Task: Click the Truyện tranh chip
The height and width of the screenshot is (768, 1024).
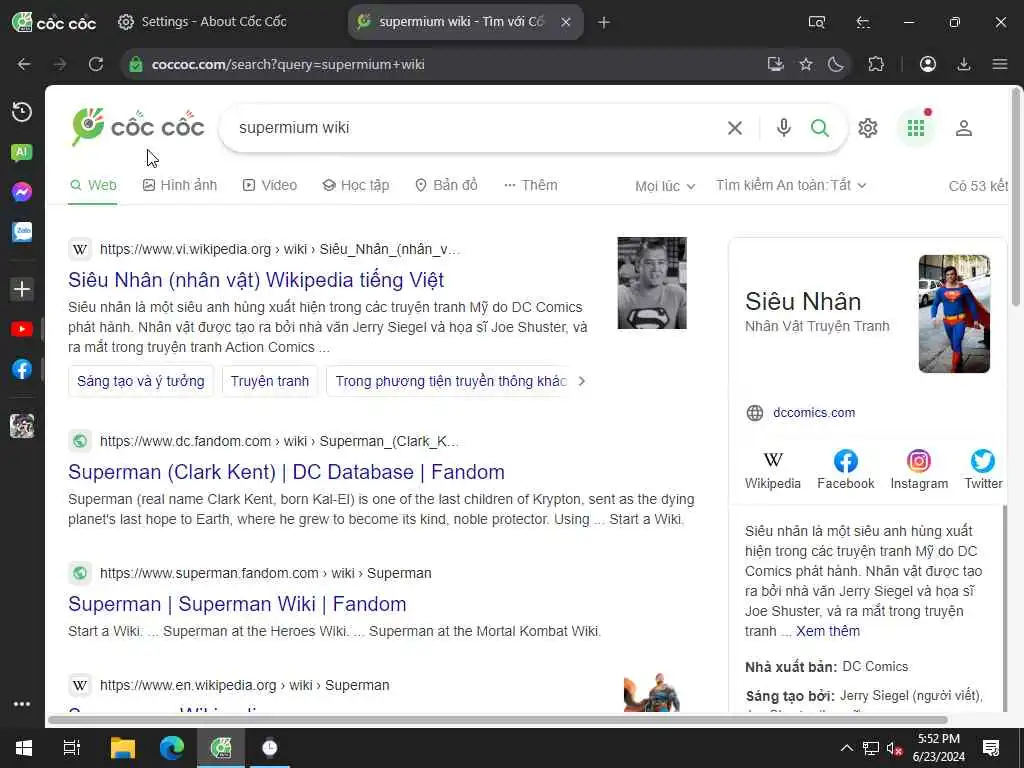Action: (270, 381)
